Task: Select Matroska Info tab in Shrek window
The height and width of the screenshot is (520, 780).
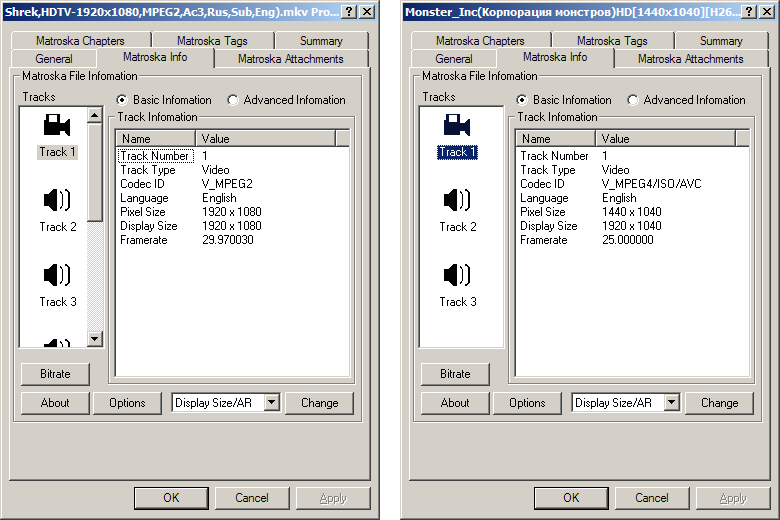Action: tap(155, 57)
